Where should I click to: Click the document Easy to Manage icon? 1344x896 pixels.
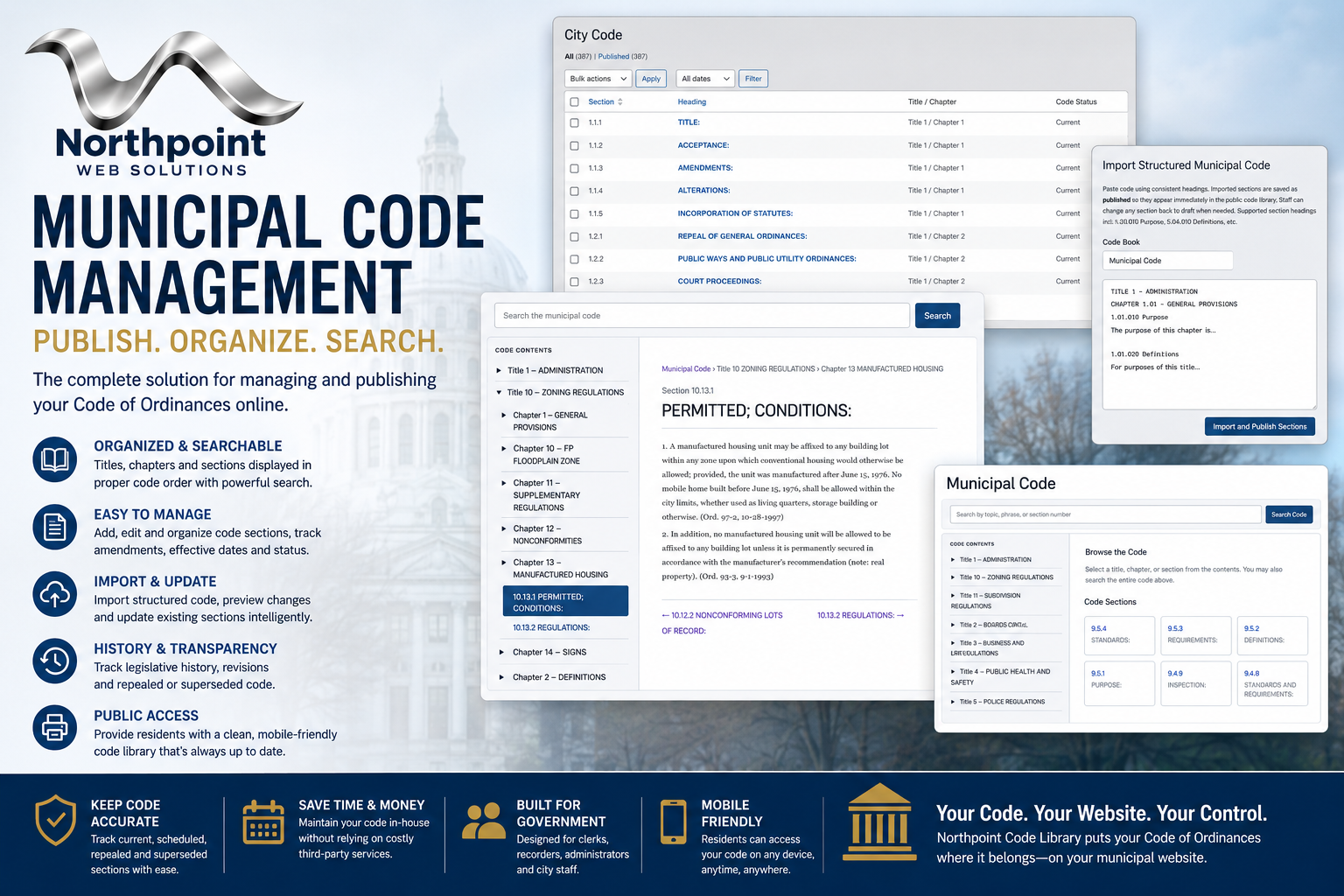point(55,528)
